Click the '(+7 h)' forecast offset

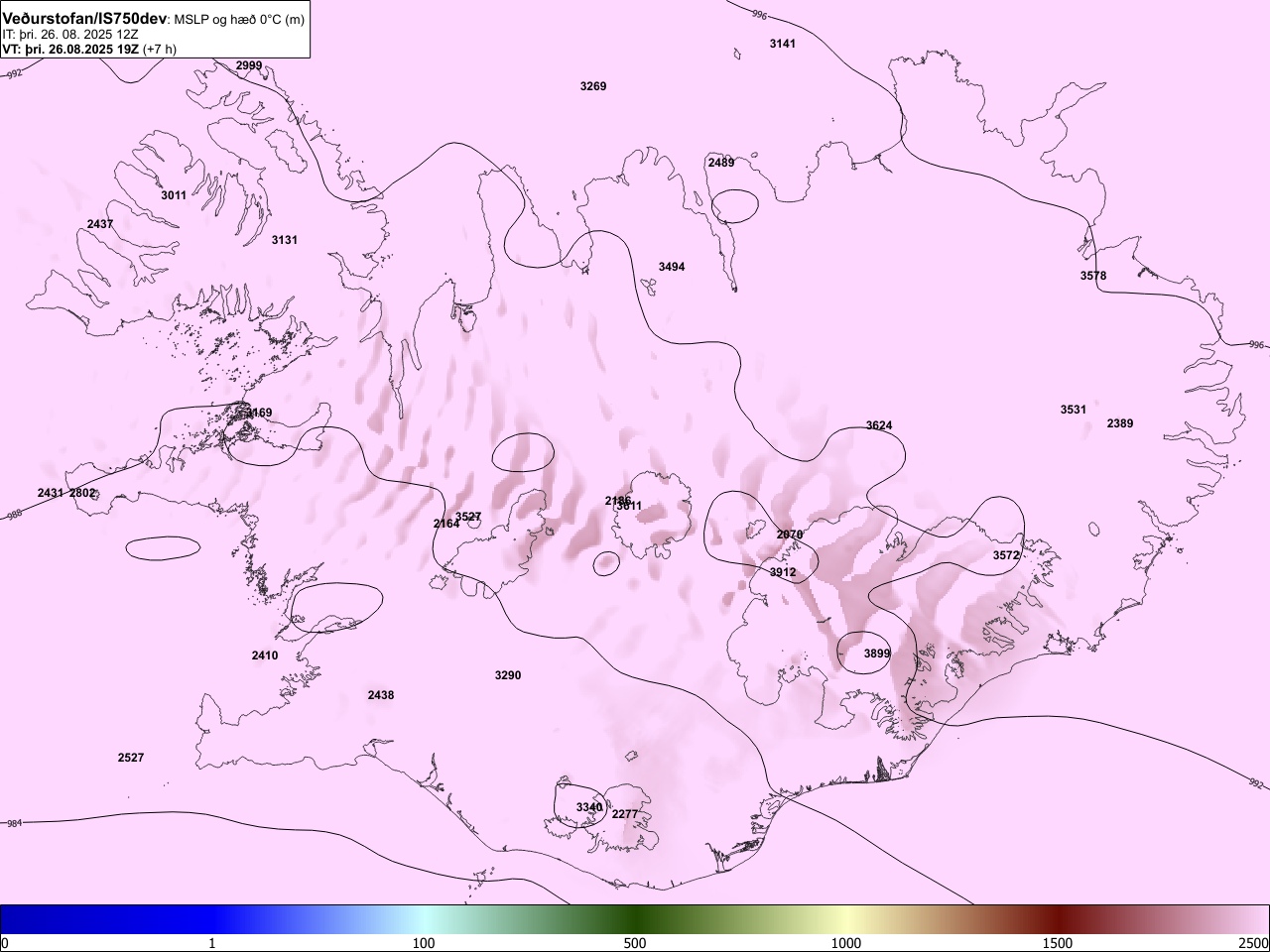point(160,49)
